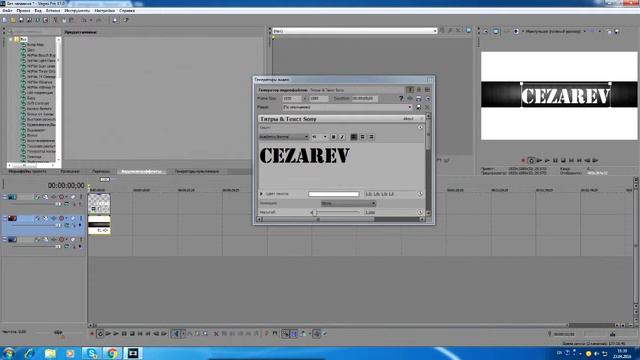The width and height of the screenshot is (640, 360).
Task: Click the CEZAREV text edit area
Action: coord(341,165)
